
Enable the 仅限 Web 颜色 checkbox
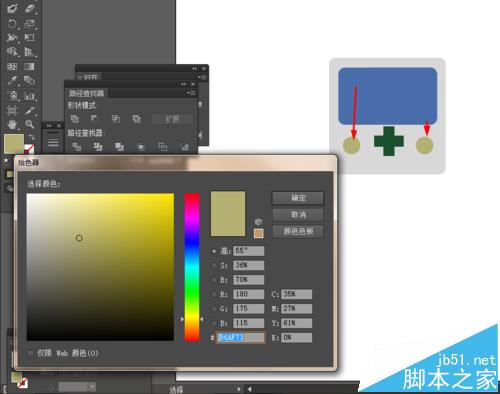(31, 353)
